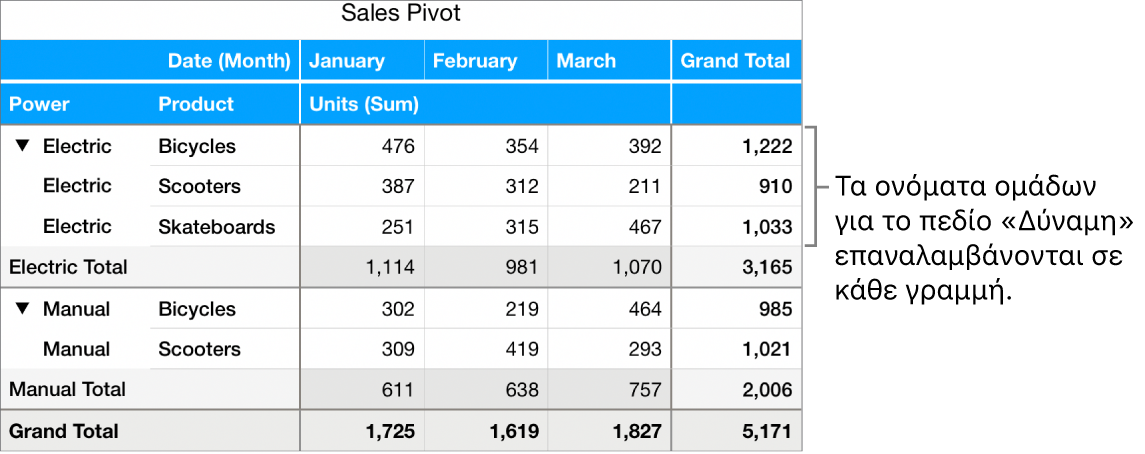
Task: Click the Manual Scooters February value 419
Action: coord(520,349)
